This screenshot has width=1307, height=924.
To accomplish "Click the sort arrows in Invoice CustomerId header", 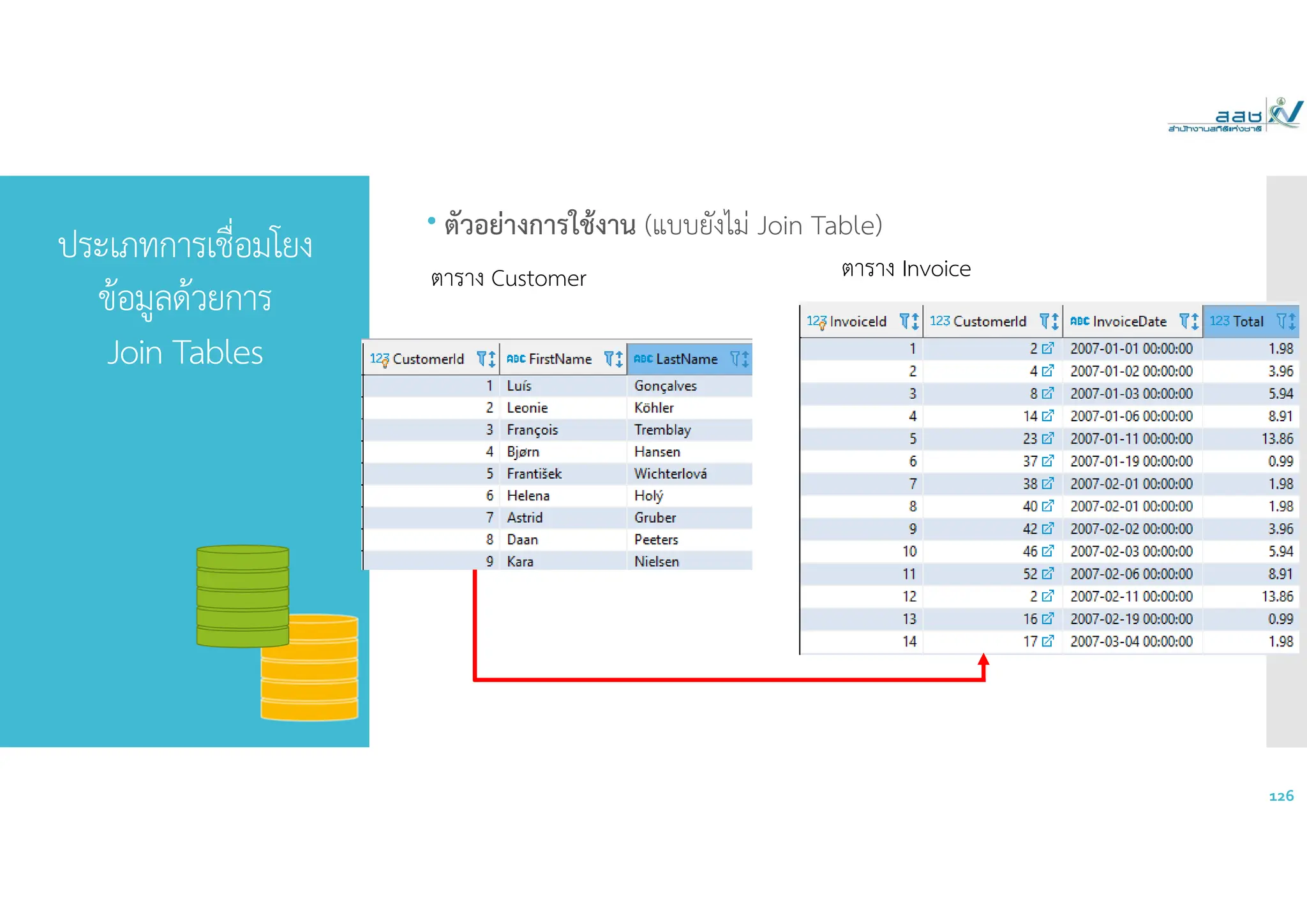I will tap(1055, 321).
